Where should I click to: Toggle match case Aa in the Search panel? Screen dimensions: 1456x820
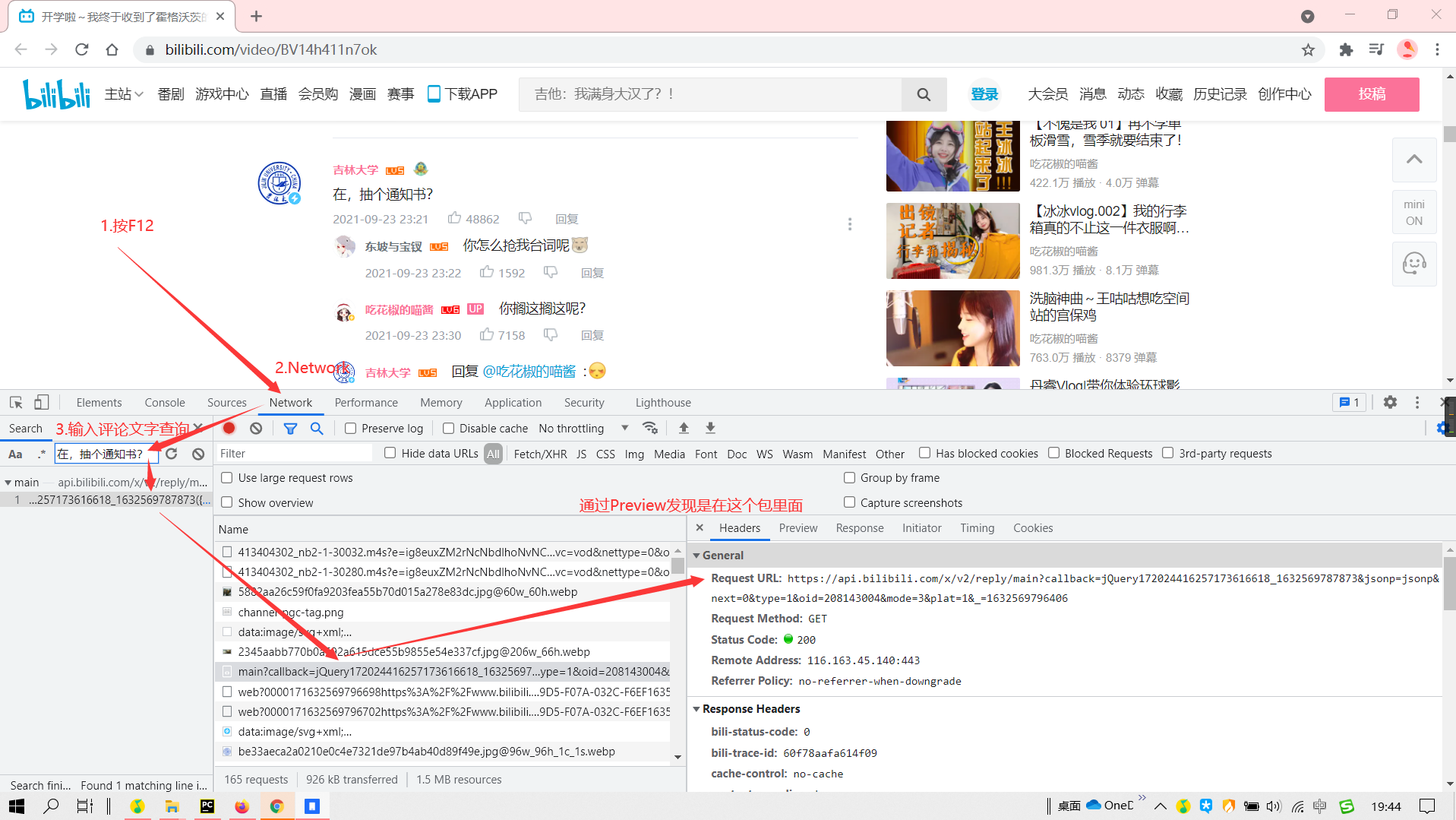coord(15,454)
